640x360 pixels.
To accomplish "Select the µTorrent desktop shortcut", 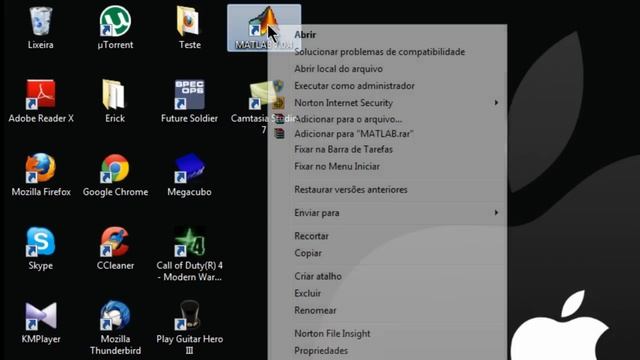I will click(115, 27).
